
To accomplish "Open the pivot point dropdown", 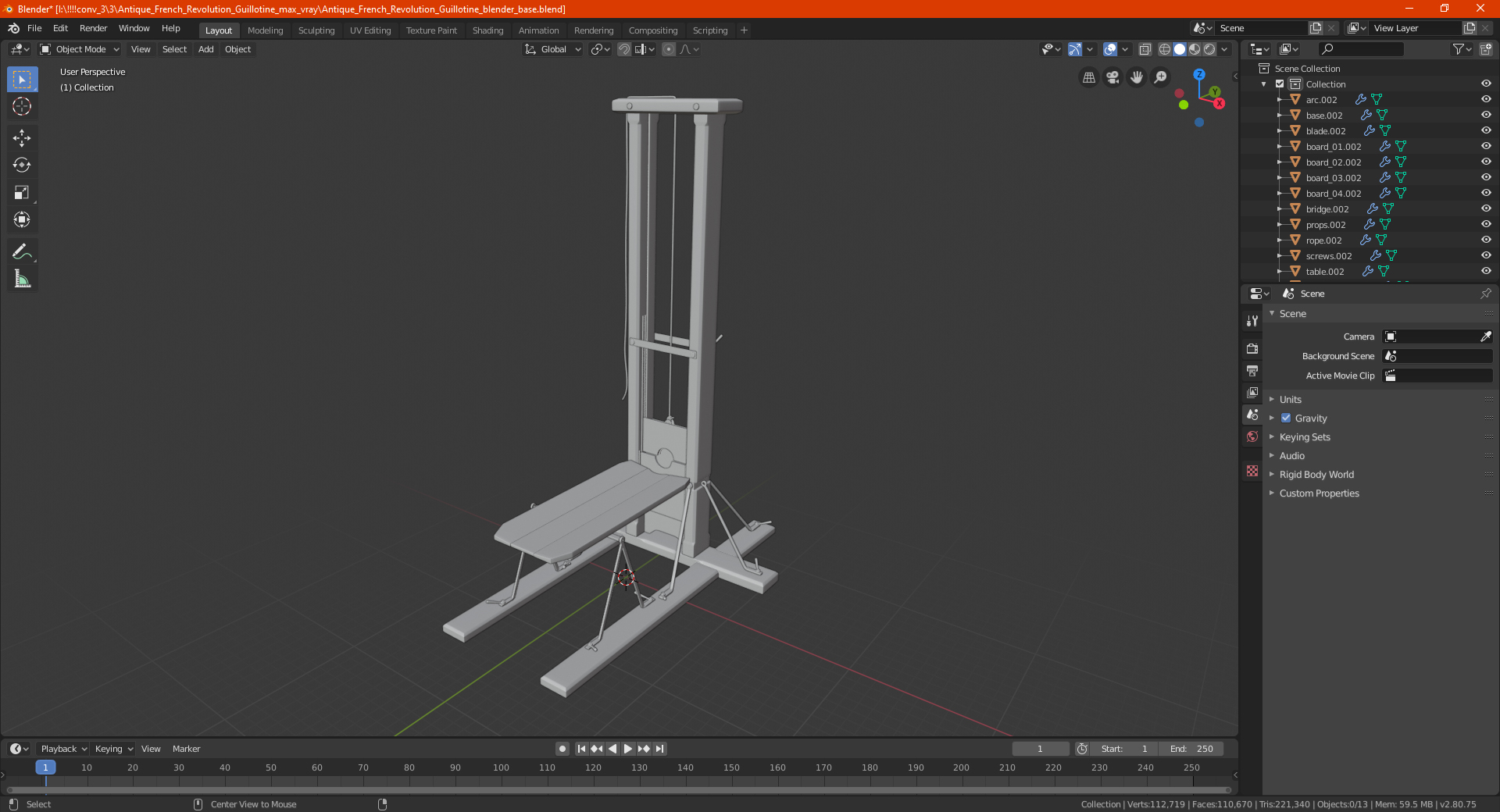I will [x=601, y=49].
